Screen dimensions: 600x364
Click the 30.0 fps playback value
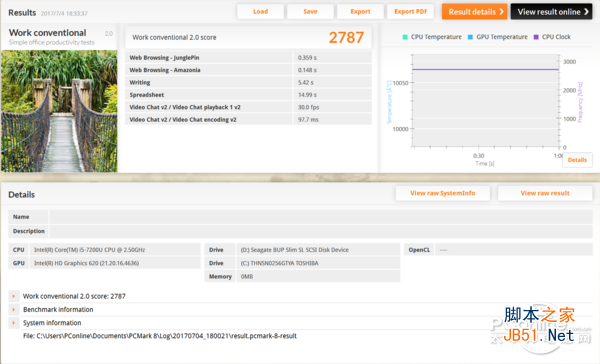coord(308,107)
